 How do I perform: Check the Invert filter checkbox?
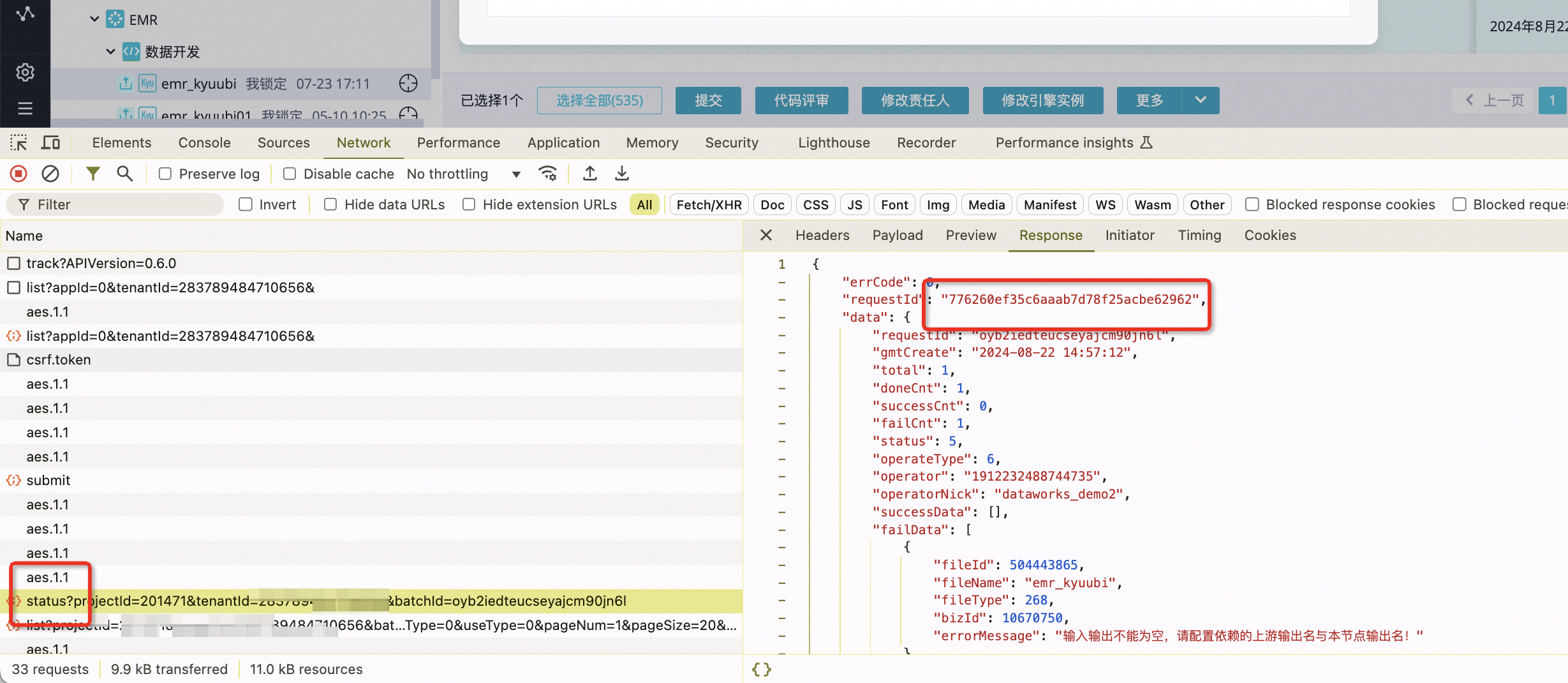coord(246,204)
